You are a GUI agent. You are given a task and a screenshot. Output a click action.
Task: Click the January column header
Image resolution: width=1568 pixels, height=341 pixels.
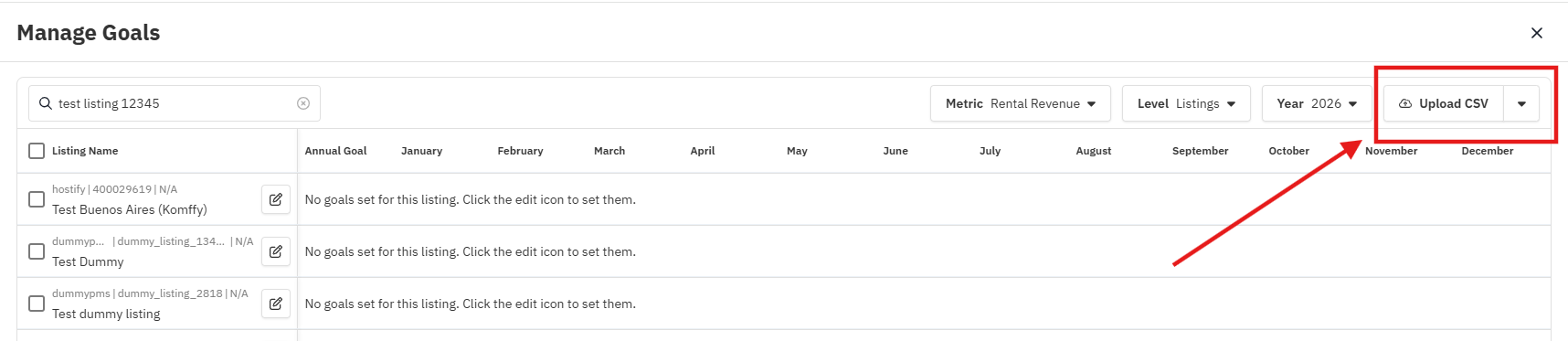point(421,151)
